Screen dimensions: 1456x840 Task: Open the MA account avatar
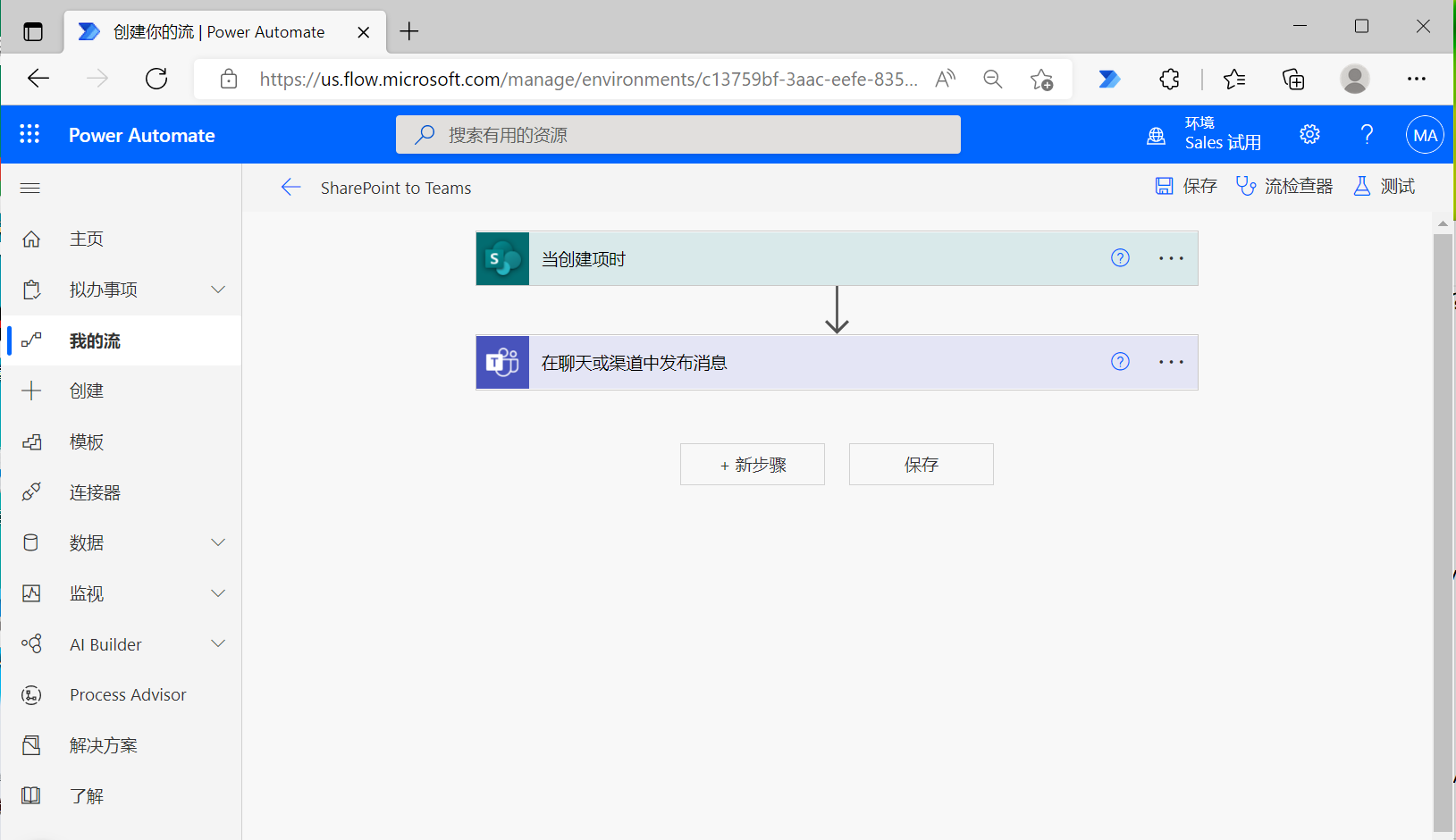1425,135
